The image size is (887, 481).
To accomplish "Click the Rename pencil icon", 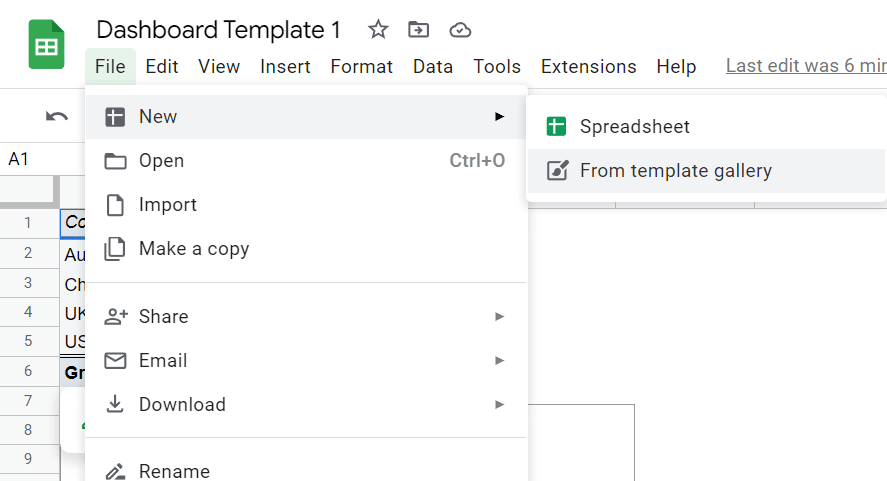I will point(115,471).
